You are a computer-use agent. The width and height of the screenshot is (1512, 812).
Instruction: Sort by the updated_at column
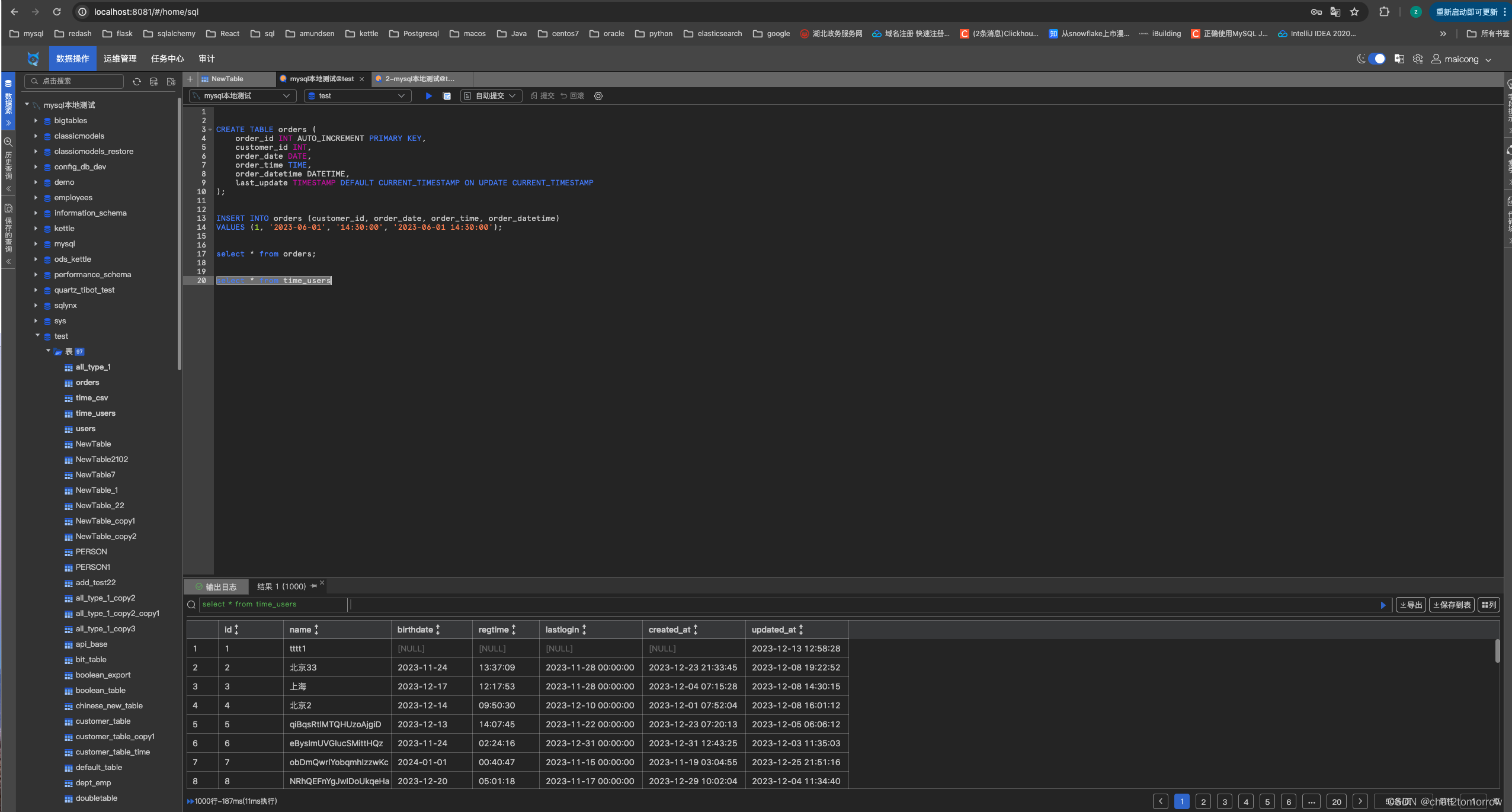(801, 630)
